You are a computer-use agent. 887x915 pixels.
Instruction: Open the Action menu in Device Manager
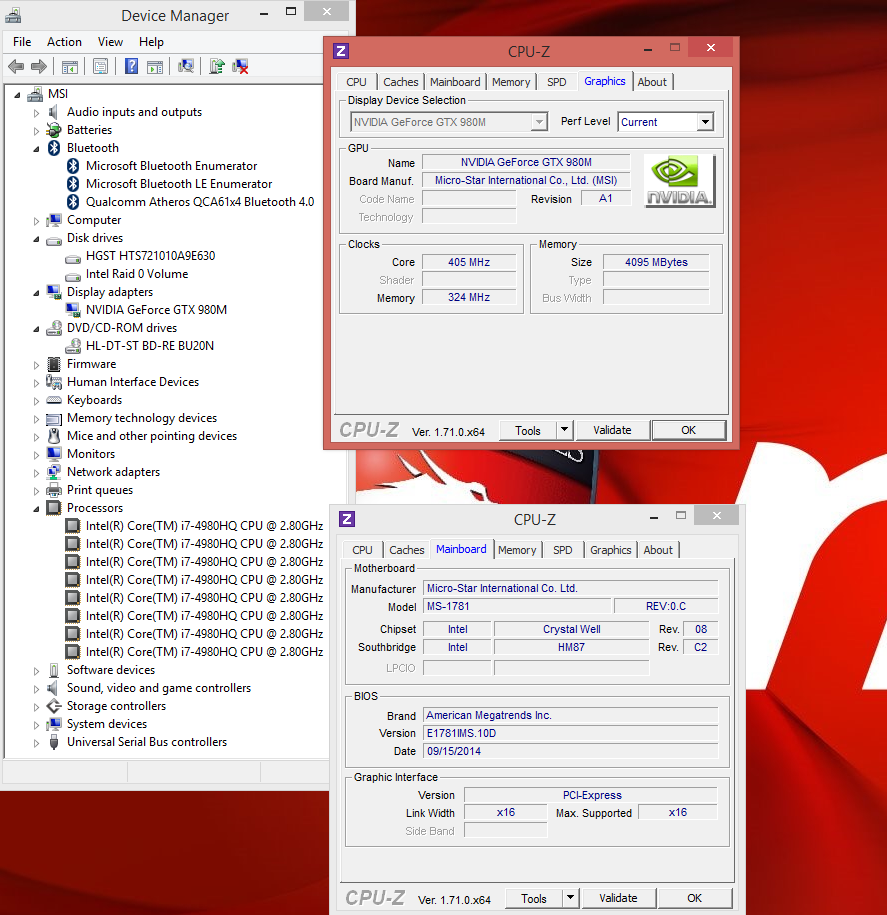point(64,42)
